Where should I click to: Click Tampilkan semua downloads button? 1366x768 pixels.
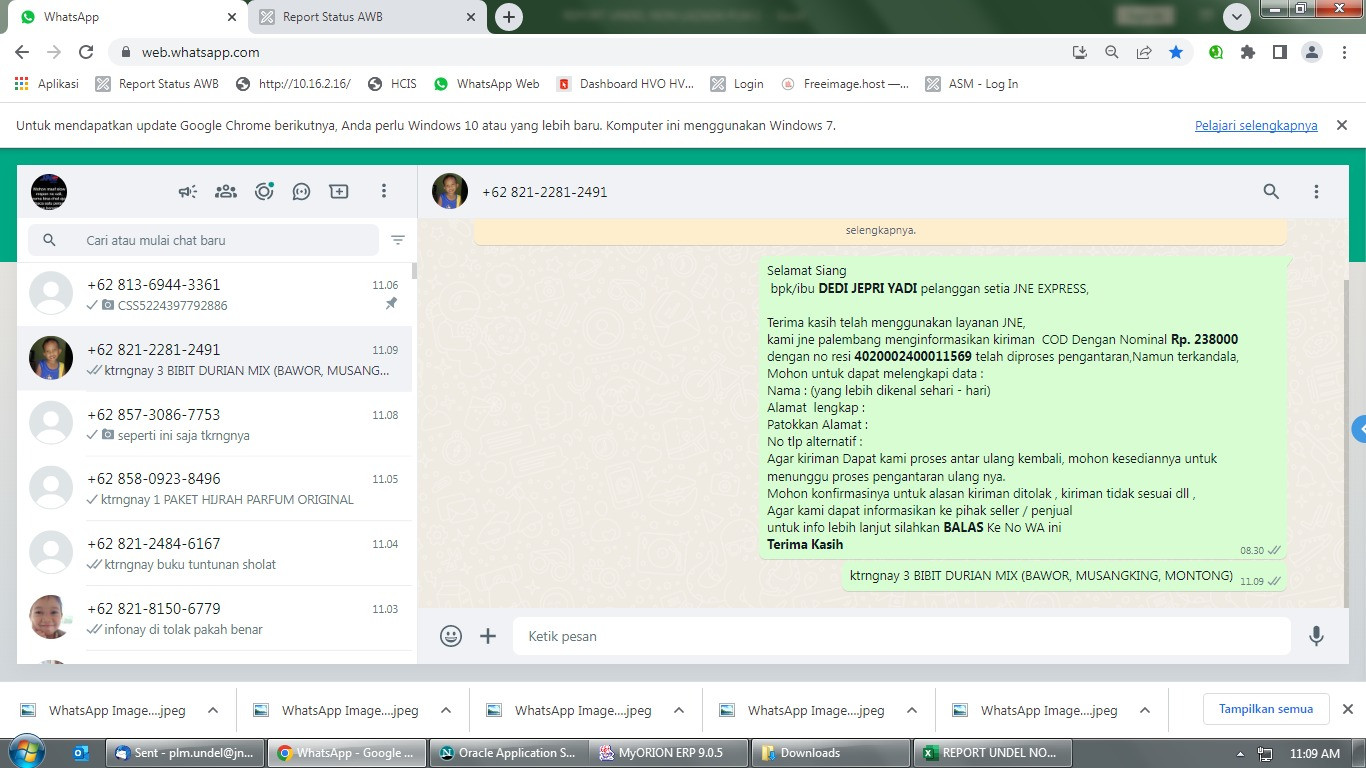[x=1266, y=709]
